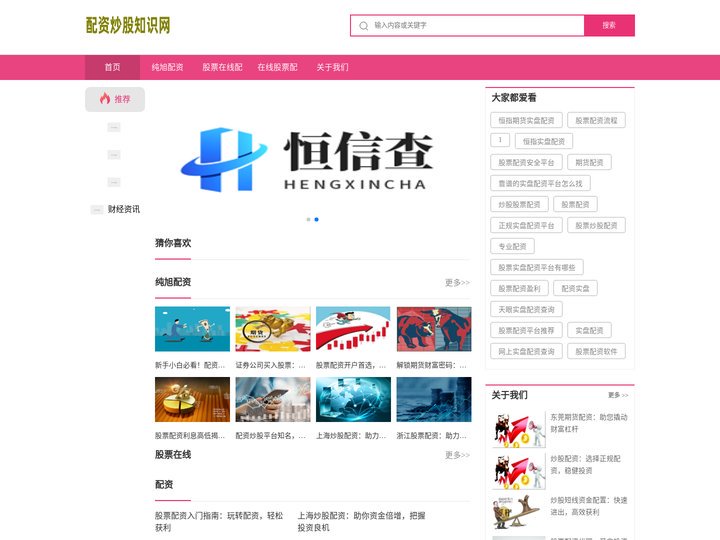This screenshot has height=540, width=720.
Task: Click the 股票配资平台推荐 tag
Action: (x=526, y=331)
